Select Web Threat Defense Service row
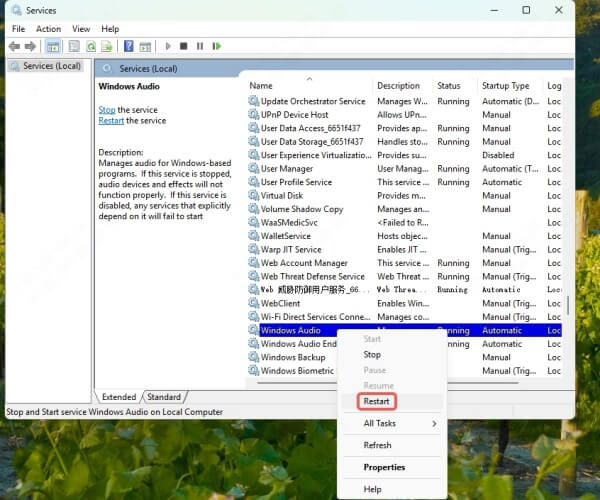 (405, 276)
